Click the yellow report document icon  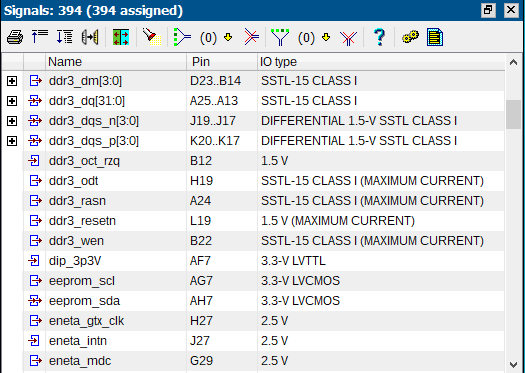coord(435,37)
